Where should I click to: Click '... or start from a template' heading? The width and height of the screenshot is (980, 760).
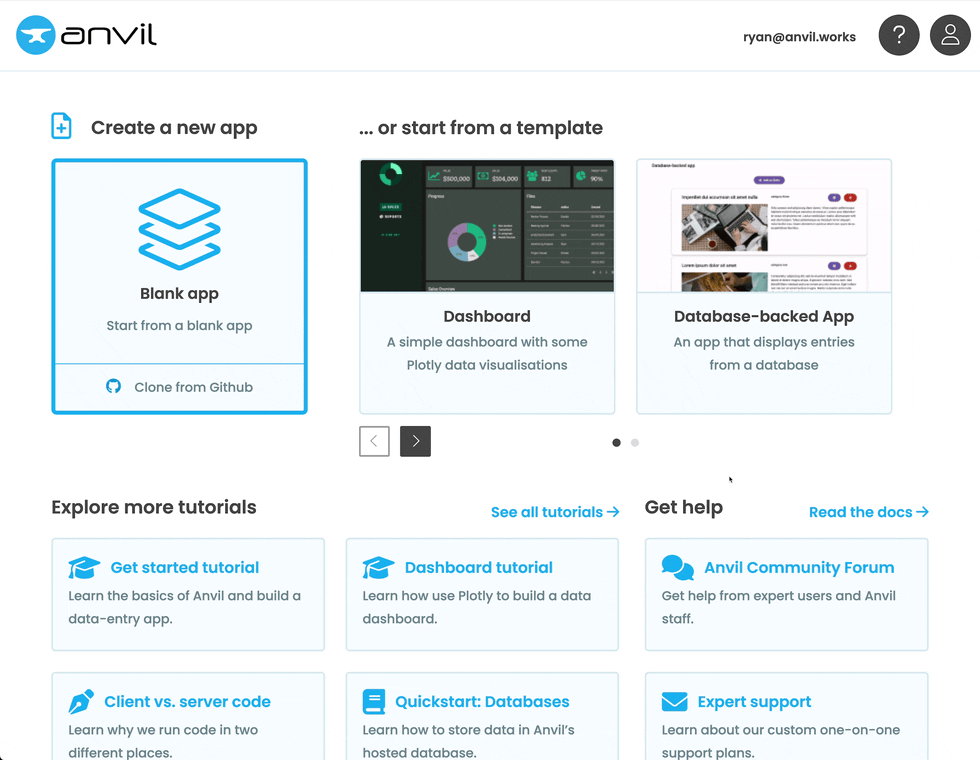[x=481, y=128]
